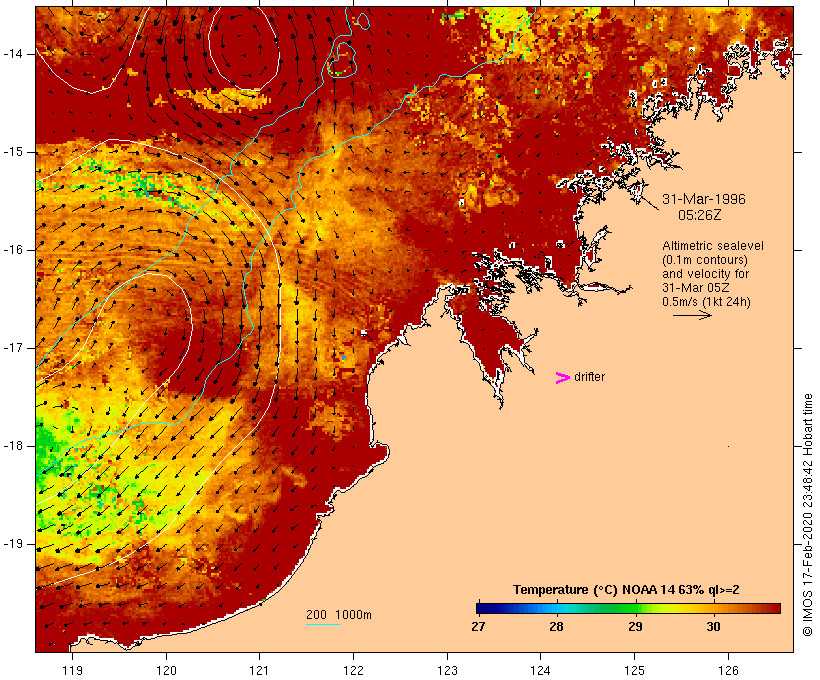Image resolution: width=820 pixels, height=680 pixels.
Task: Click the IMOS copyright timestamp text
Action: pyautogui.click(x=807, y=515)
